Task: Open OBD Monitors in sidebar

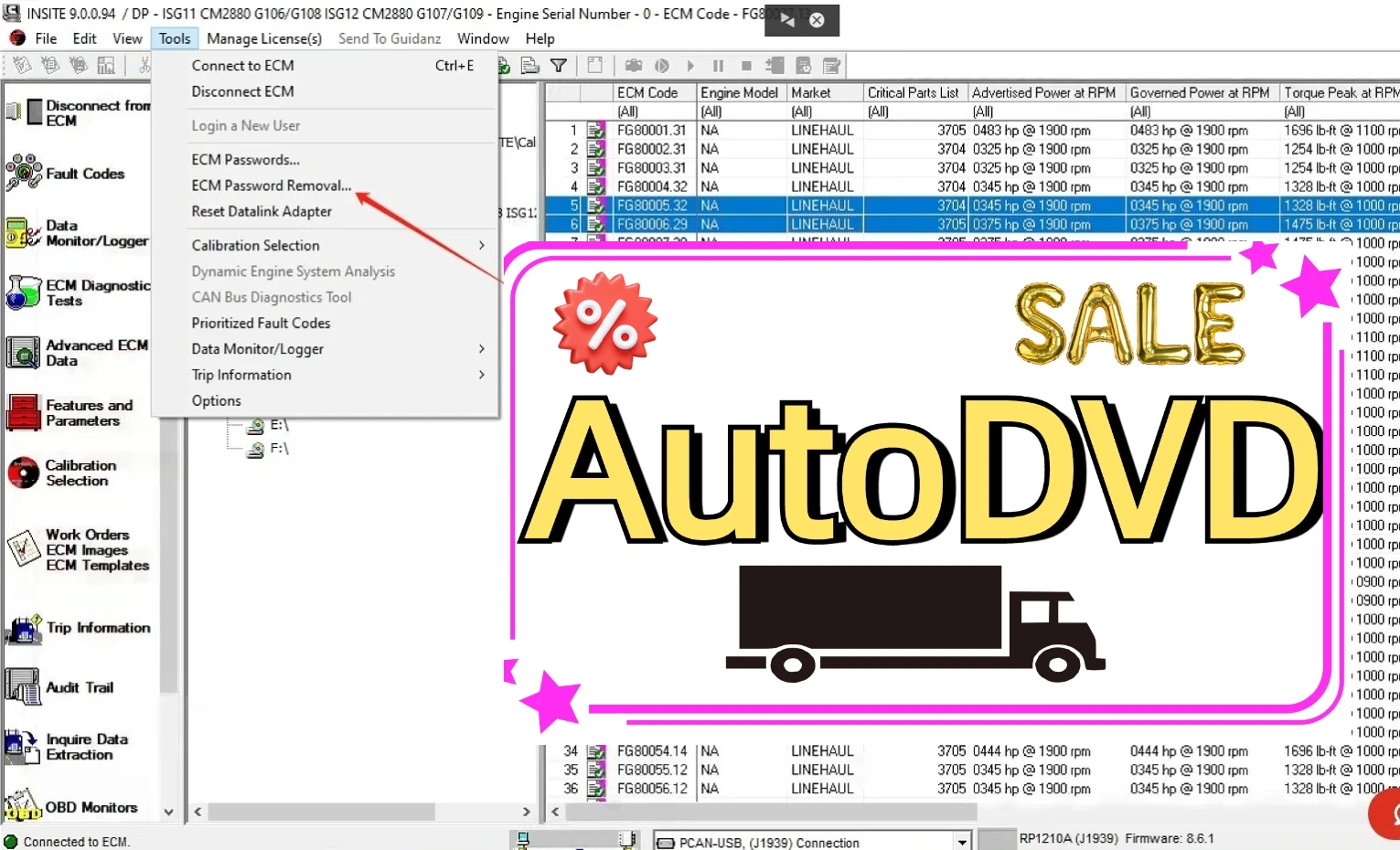Action: click(23, 806)
